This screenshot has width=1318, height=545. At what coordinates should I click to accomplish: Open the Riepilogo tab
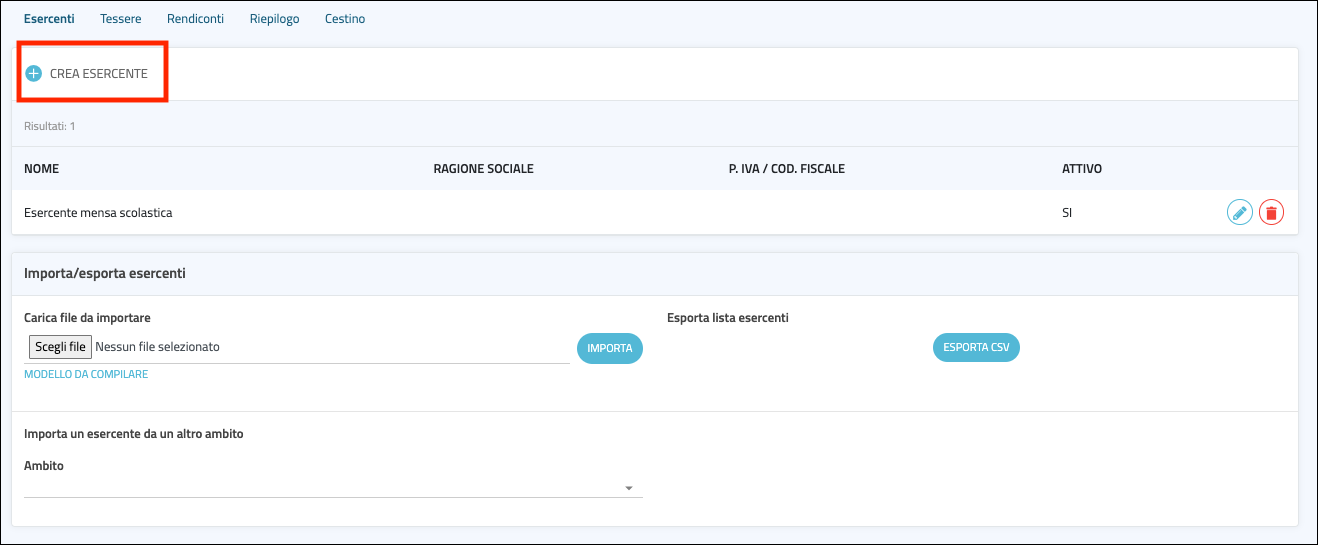pos(274,19)
